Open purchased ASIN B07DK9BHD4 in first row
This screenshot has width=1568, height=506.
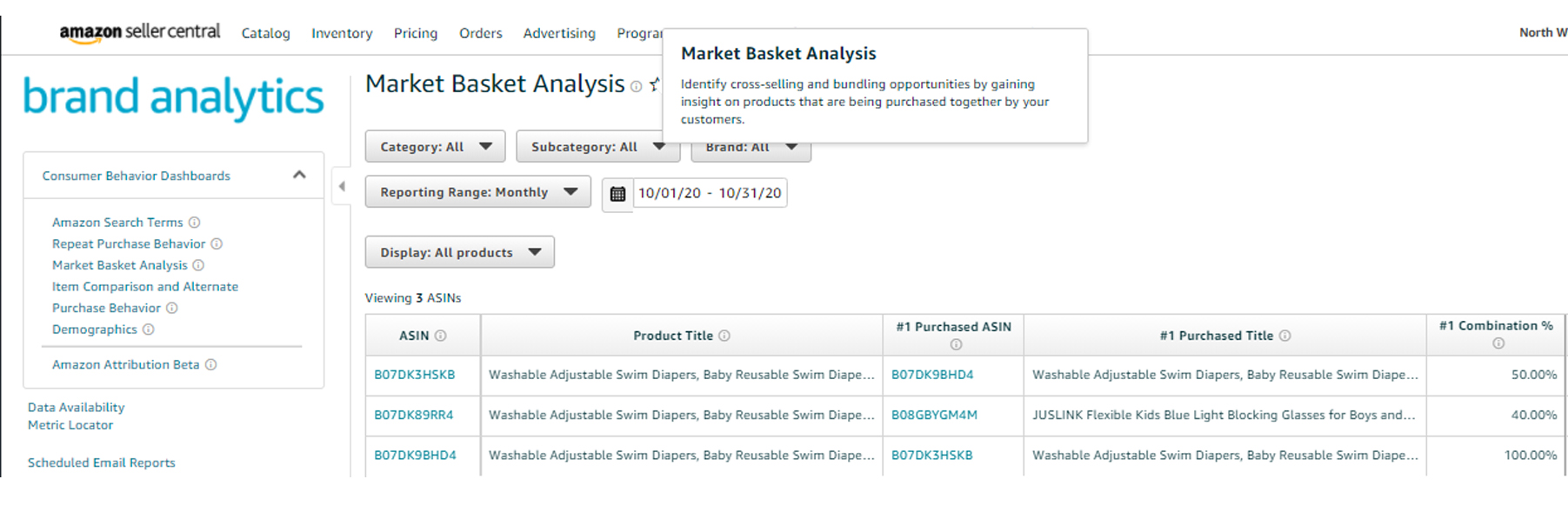point(932,375)
